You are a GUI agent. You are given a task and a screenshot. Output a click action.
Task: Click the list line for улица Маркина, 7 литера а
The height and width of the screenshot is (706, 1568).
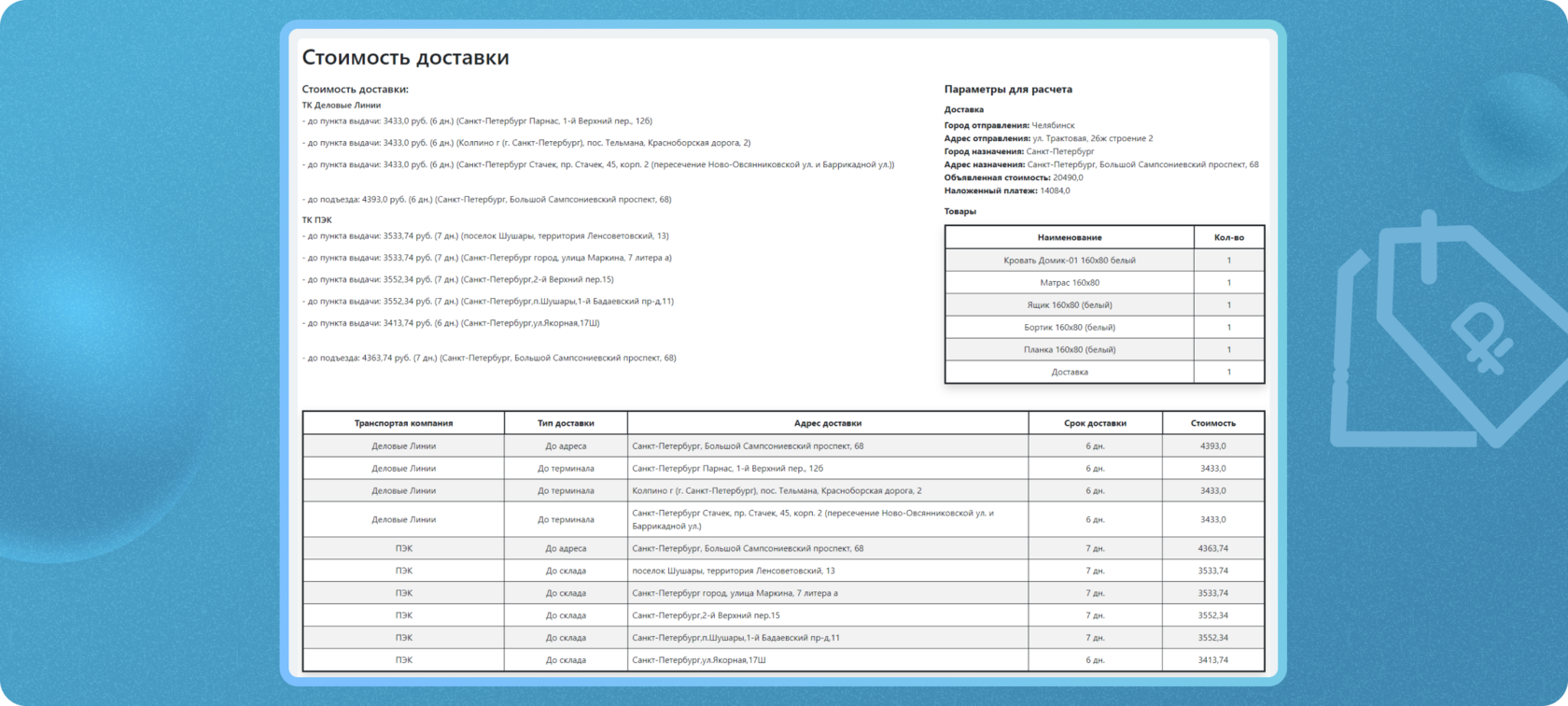[486, 258]
